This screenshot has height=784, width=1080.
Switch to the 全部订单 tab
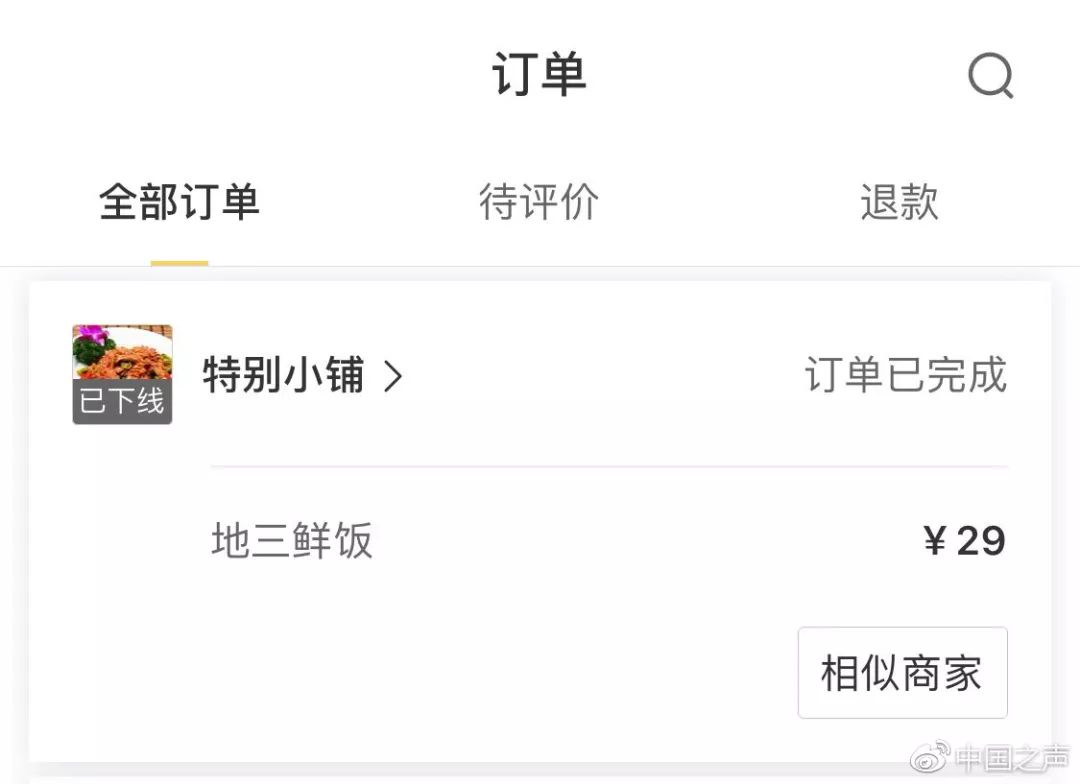pyautogui.click(x=179, y=202)
